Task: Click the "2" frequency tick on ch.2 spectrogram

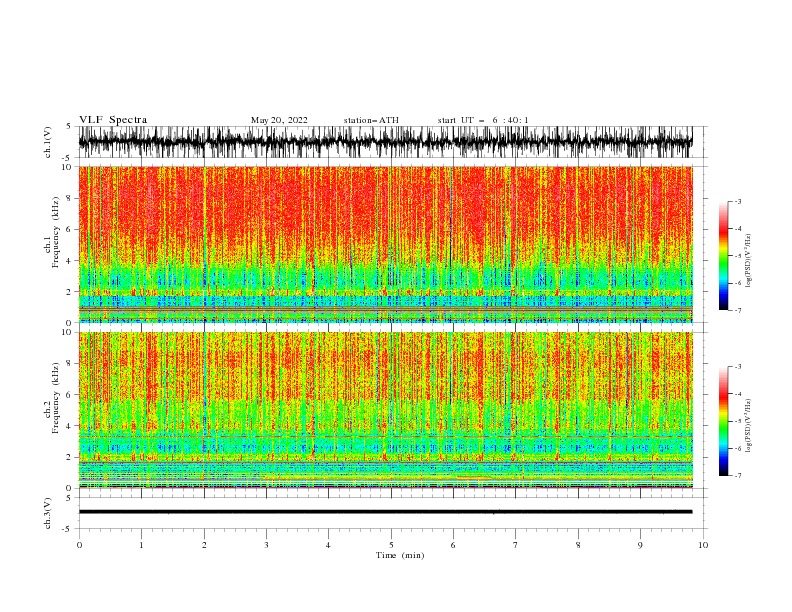Action: click(x=70, y=457)
